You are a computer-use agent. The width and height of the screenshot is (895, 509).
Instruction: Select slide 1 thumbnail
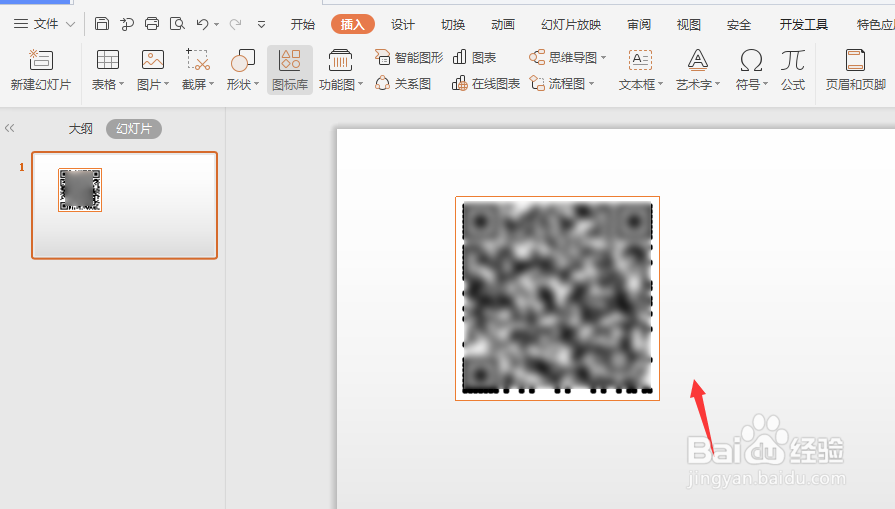[x=124, y=205]
